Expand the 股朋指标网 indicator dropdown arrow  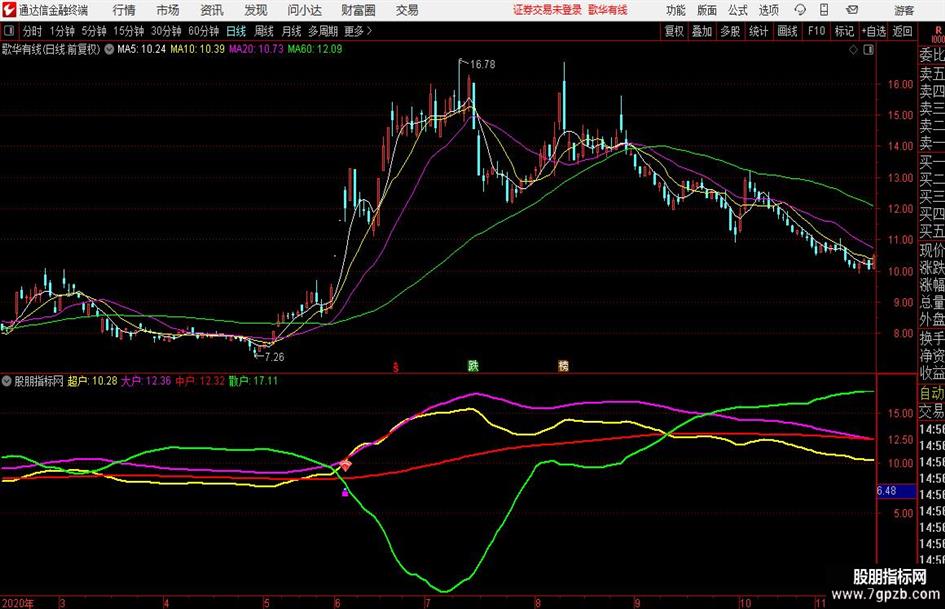(x=7, y=381)
